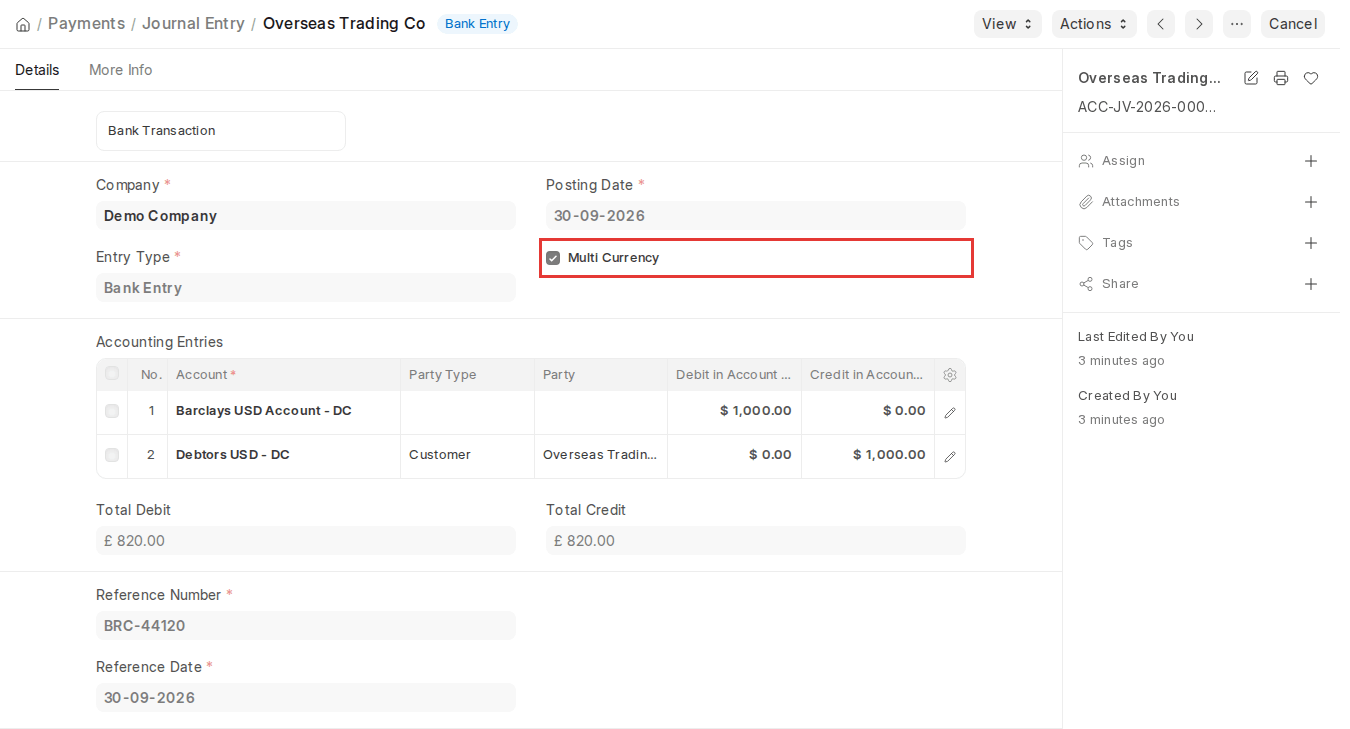Click the Debtors USD - DC account cell
This screenshot has width=1350, height=729.
click(x=284, y=455)
